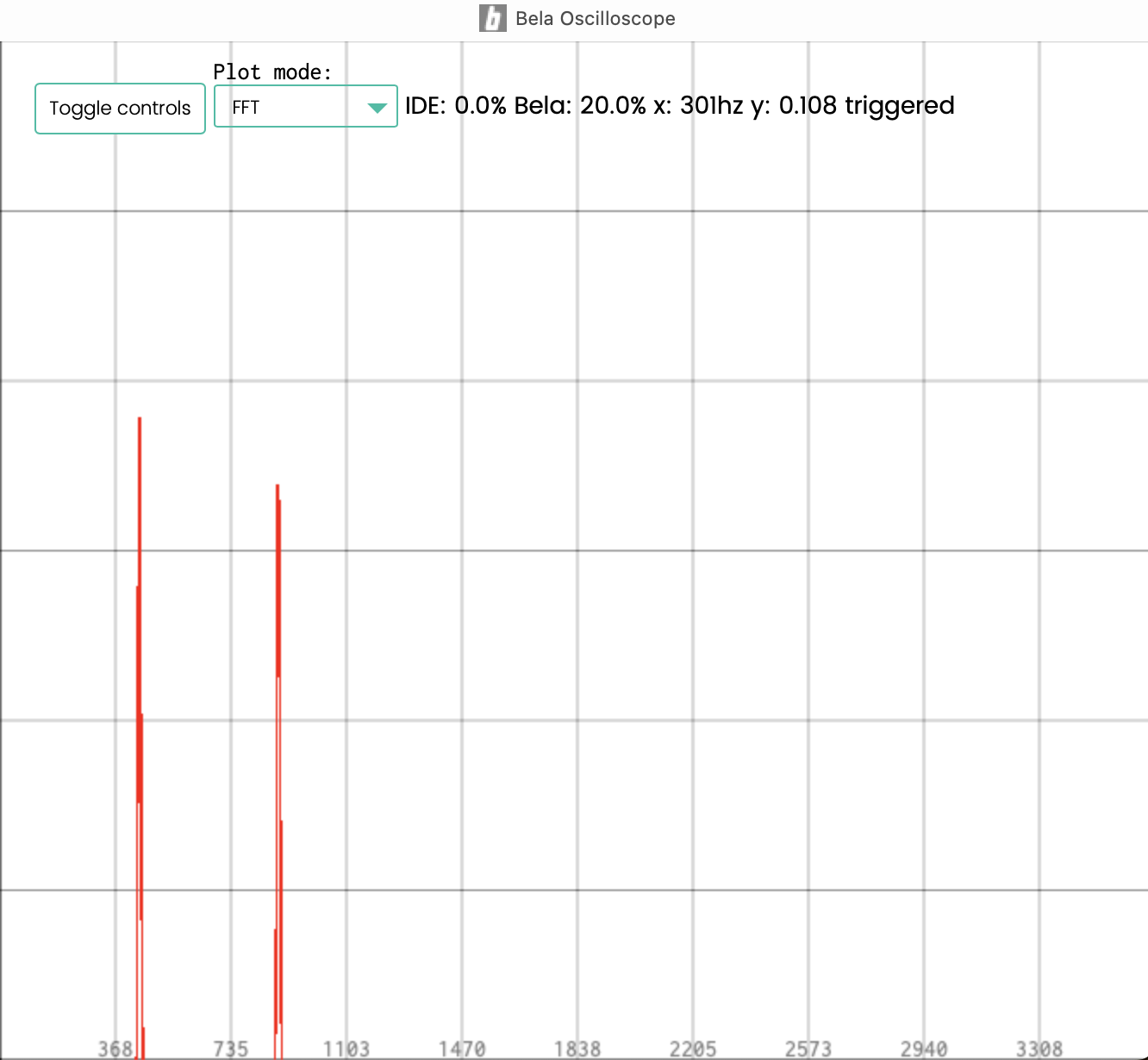Click the 1470 frequency axis label

pyautogui.click(x=462, y=1049)
